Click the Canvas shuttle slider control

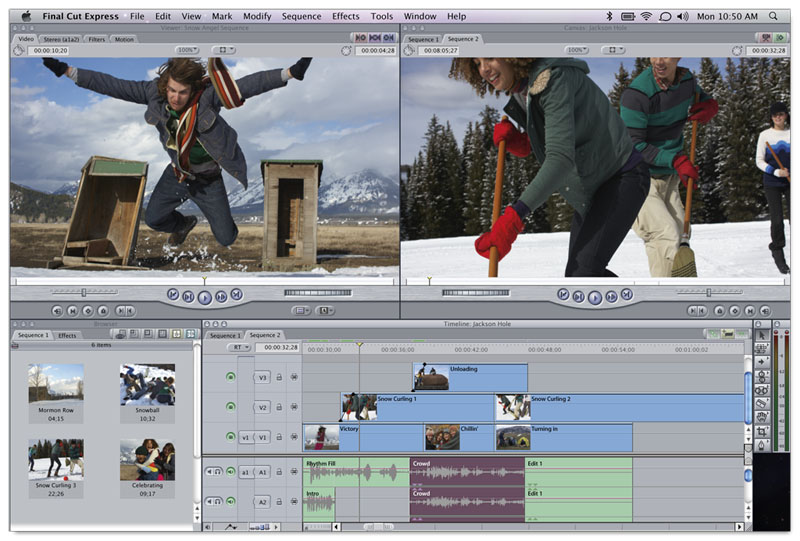(x=708, y=293)
